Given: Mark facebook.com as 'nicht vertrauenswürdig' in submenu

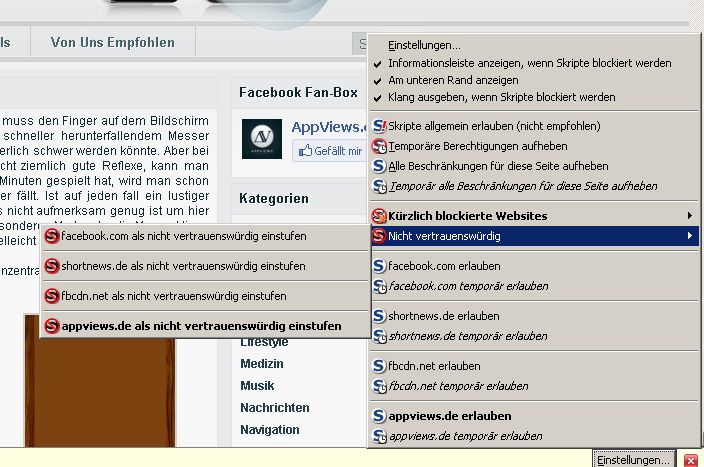Looking at the screenshot, I should tap(205, 236).
